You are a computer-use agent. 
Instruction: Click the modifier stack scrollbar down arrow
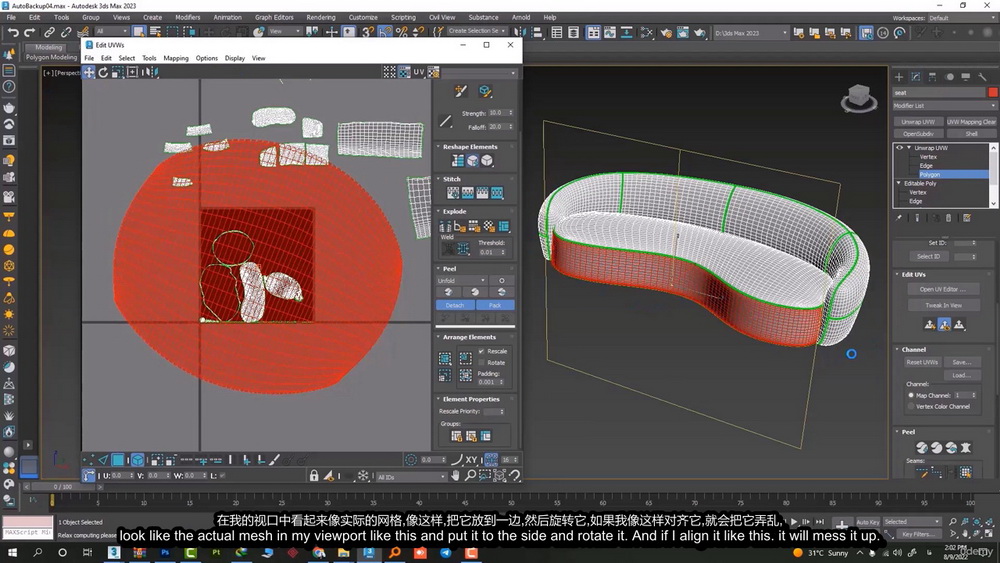[x=993, y=203]
